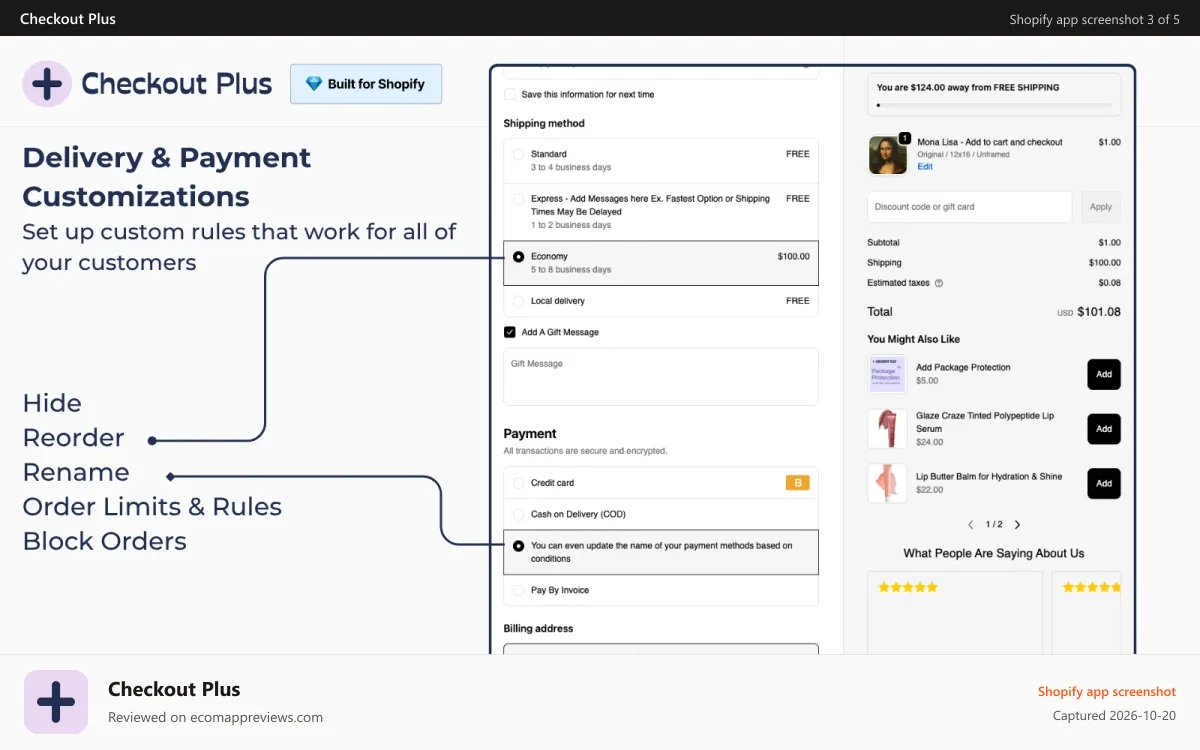Click Delivery & Payment Customizations headline
1200x750 pixels.
point(167,177)
